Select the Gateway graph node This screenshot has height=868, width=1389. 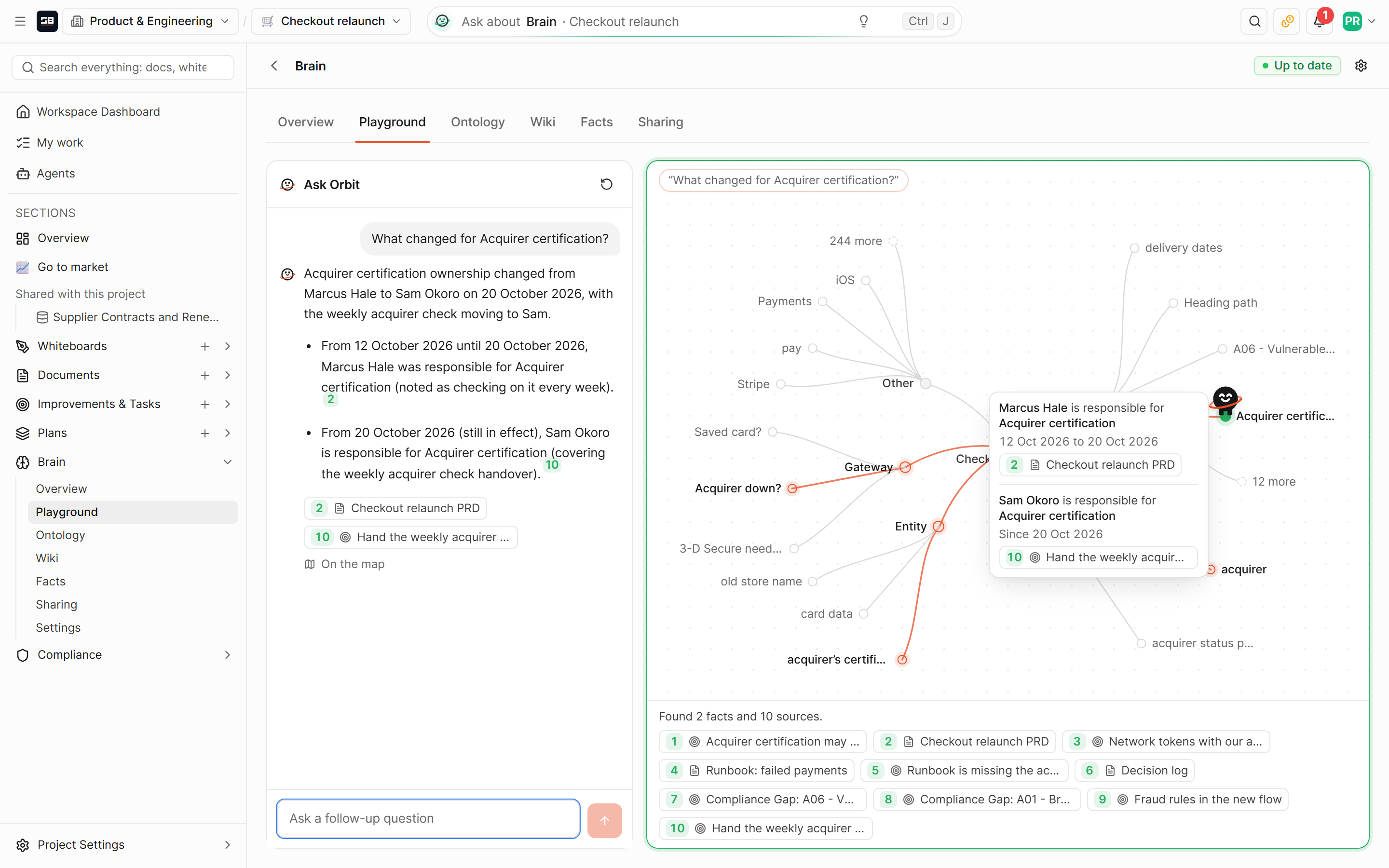pyautogui.click(x=905, y=467)
